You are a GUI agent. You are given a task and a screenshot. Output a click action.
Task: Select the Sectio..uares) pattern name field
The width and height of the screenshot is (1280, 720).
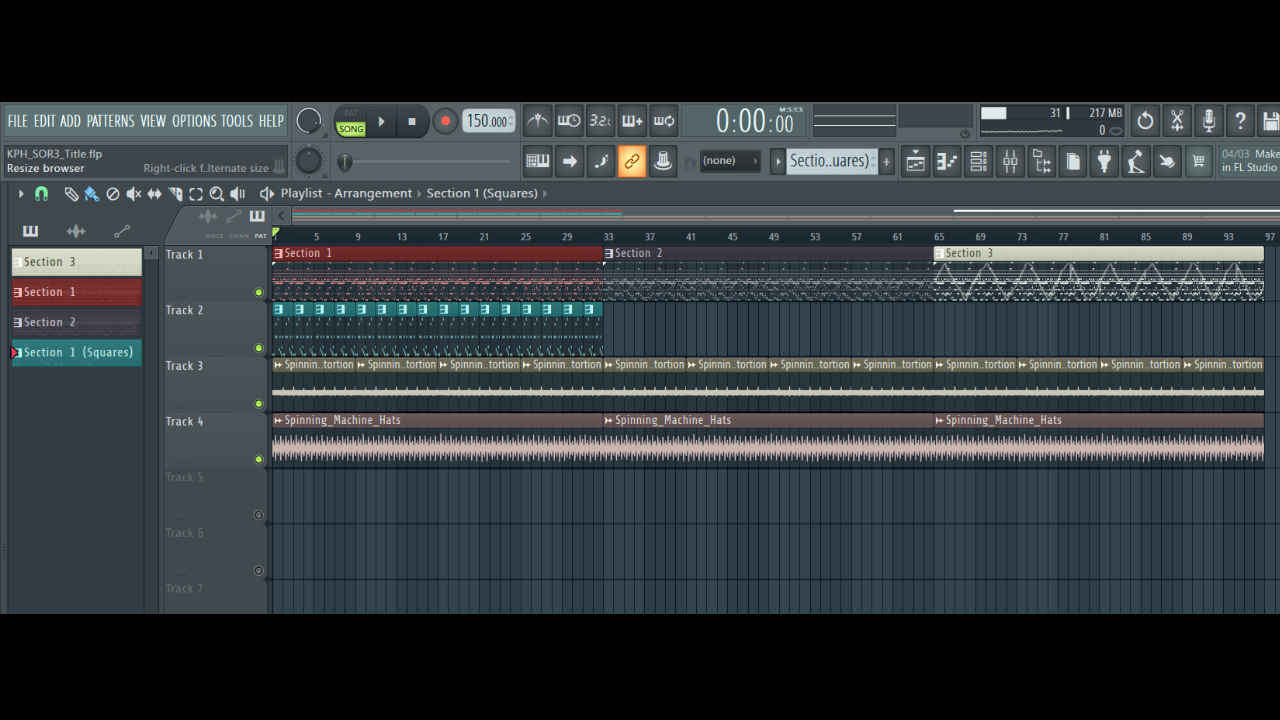[x=832, y=161]
